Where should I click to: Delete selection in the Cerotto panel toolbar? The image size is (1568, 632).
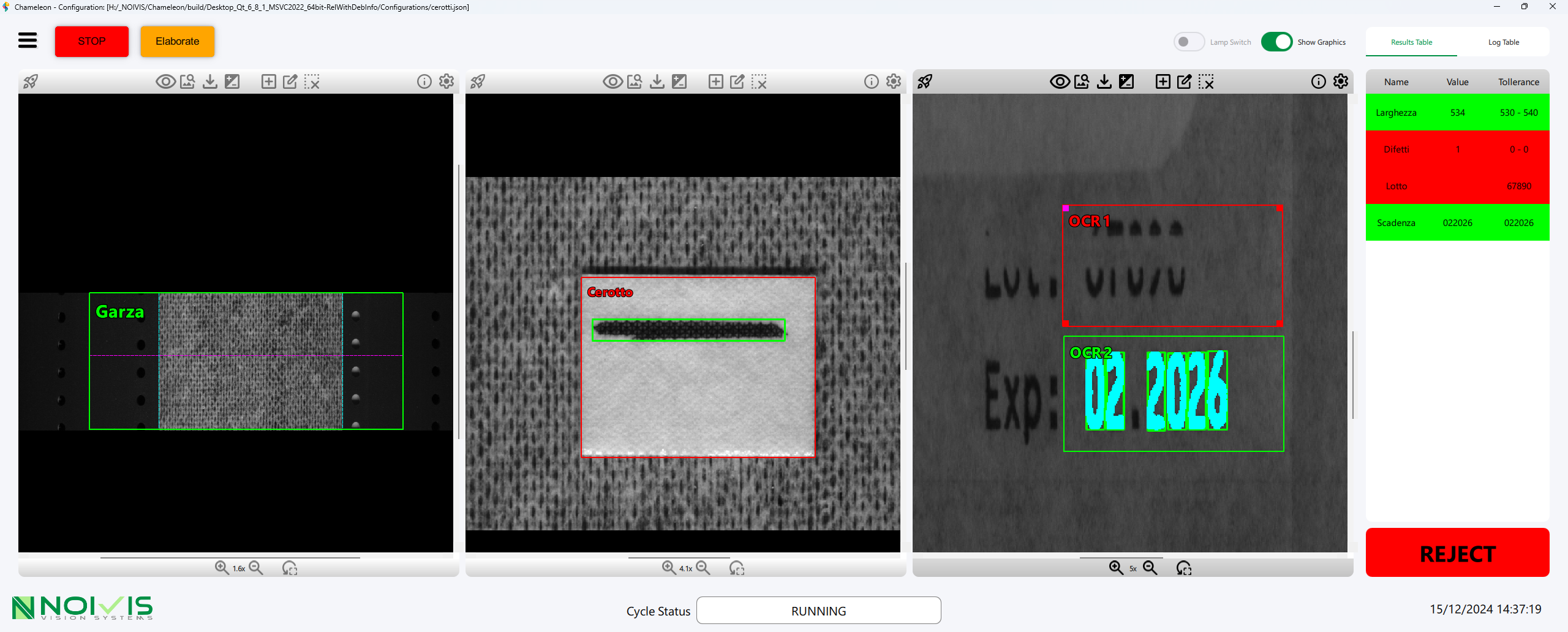click(759, 81)
